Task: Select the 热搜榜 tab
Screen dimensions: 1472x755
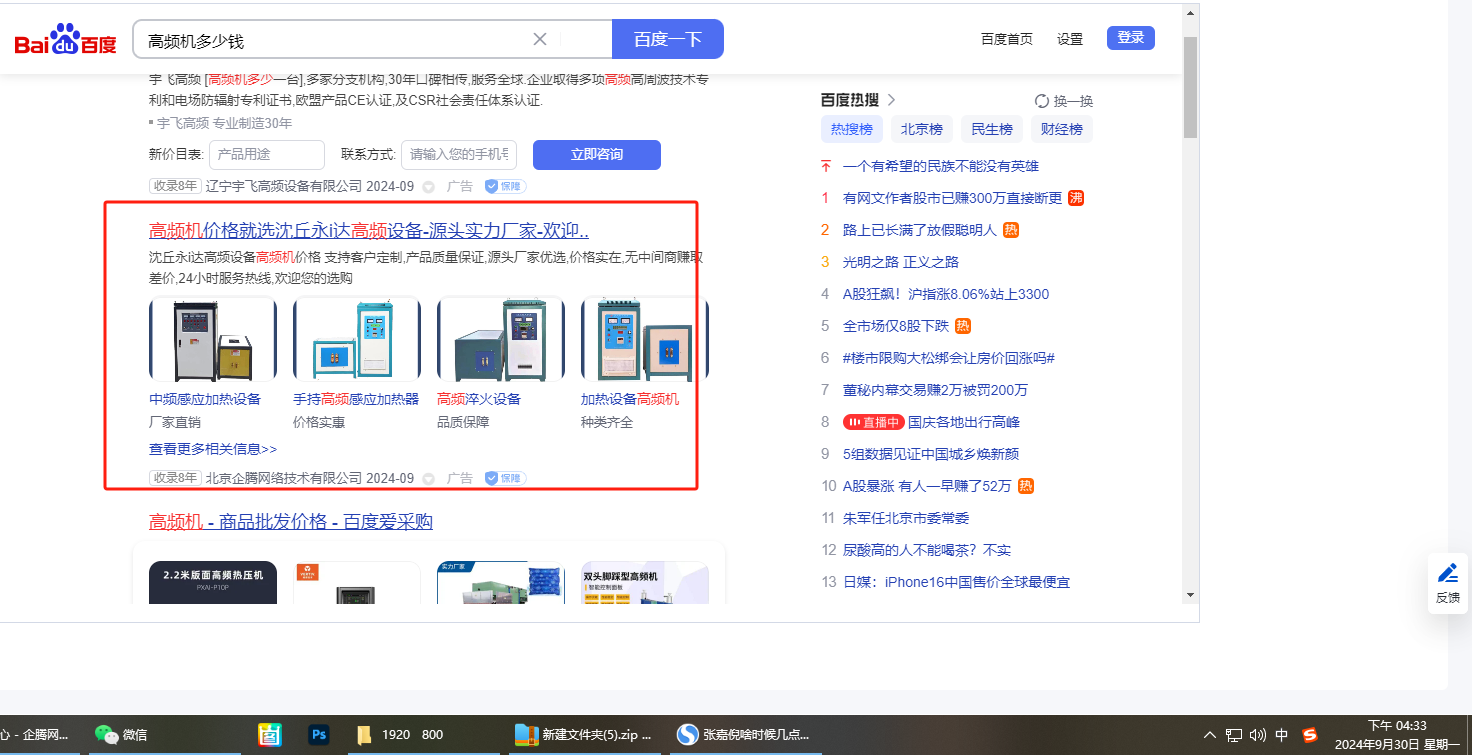Action: [x=852, y=129]
